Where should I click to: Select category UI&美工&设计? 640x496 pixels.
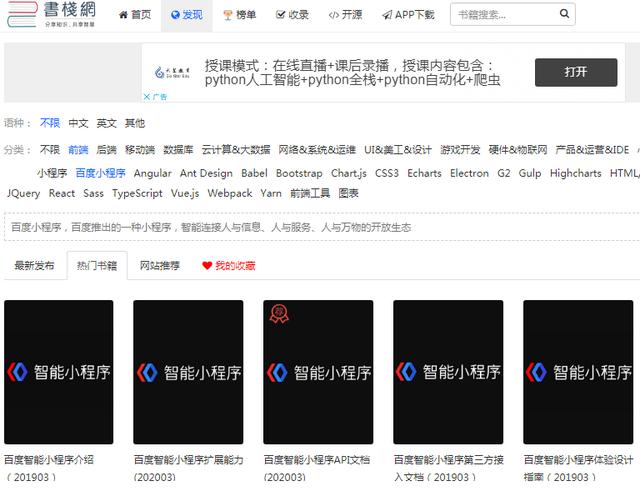(398, 150)
